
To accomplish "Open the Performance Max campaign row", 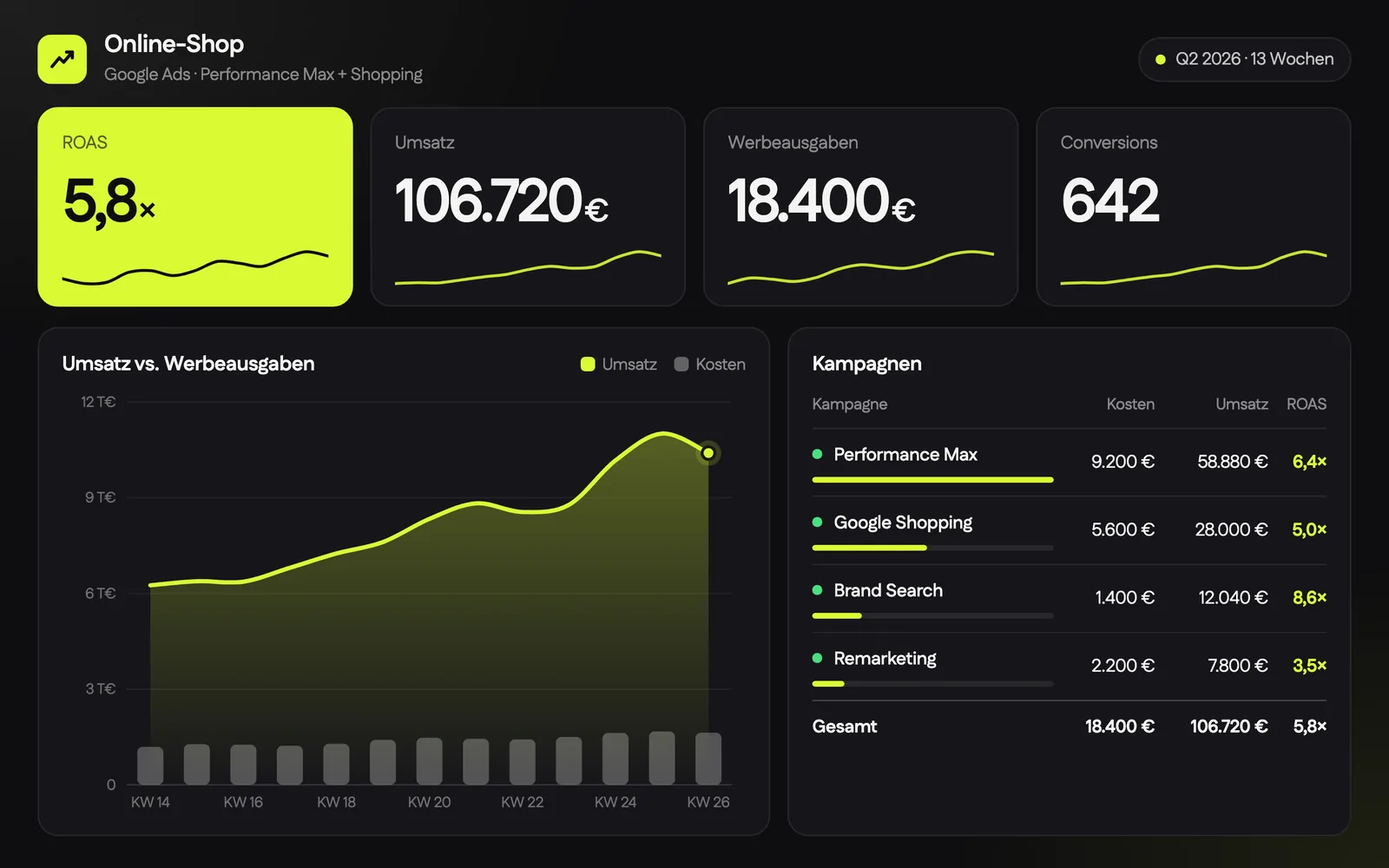I will click(1070, 463).
